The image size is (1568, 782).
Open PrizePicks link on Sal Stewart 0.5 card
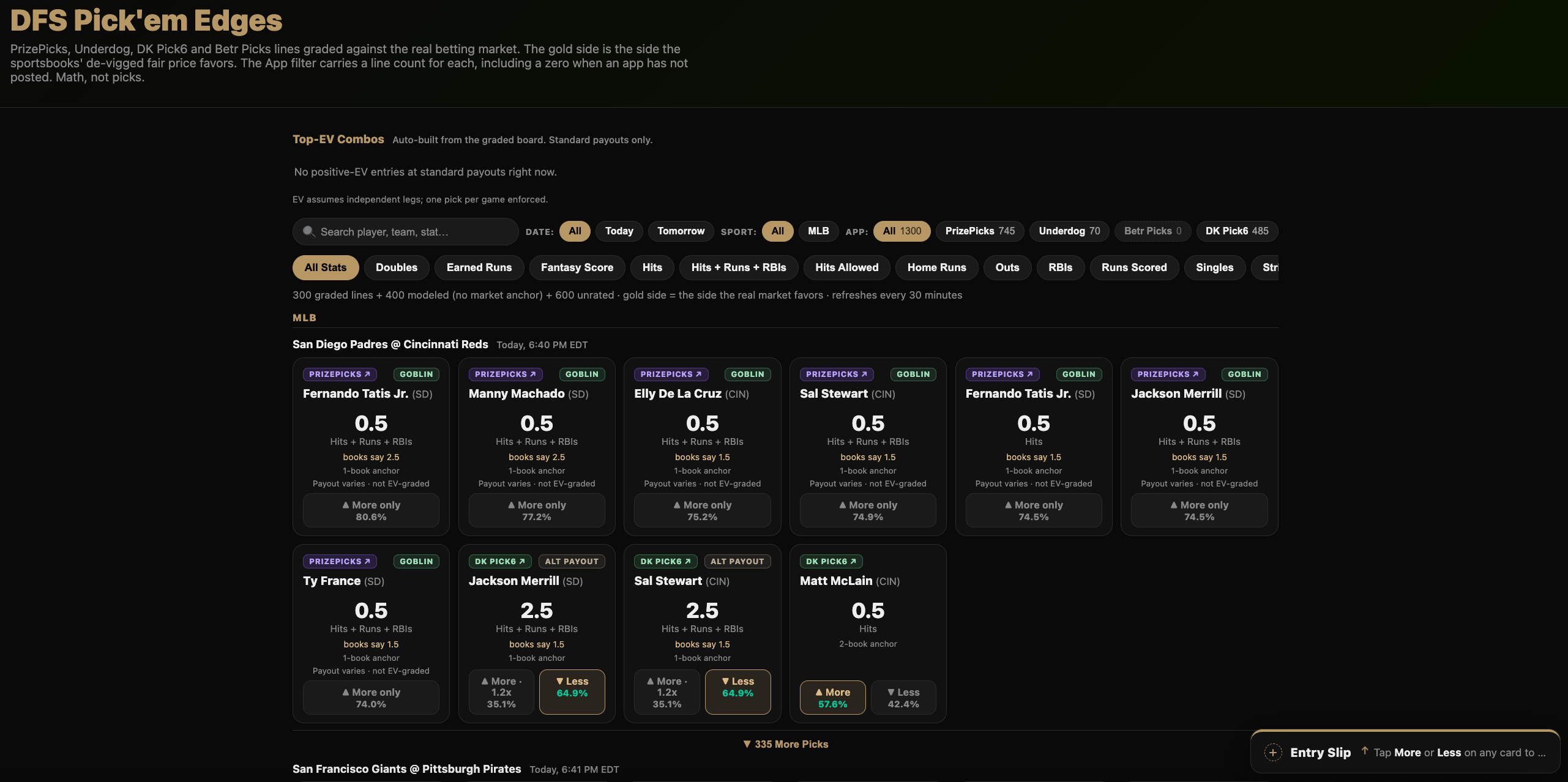[x=837, y=374]
